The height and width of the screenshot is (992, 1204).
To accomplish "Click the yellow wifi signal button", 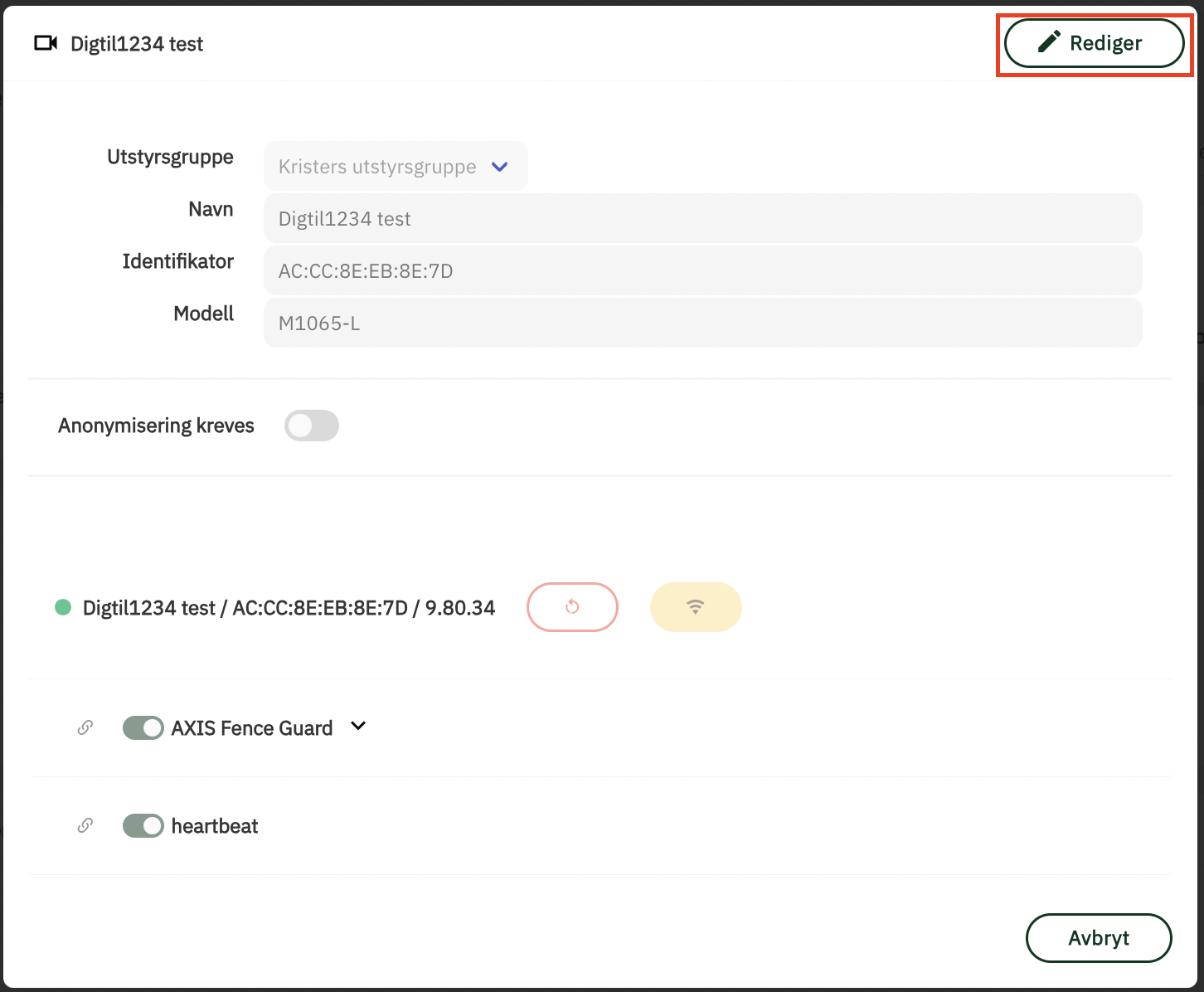I will coord(696,607).
